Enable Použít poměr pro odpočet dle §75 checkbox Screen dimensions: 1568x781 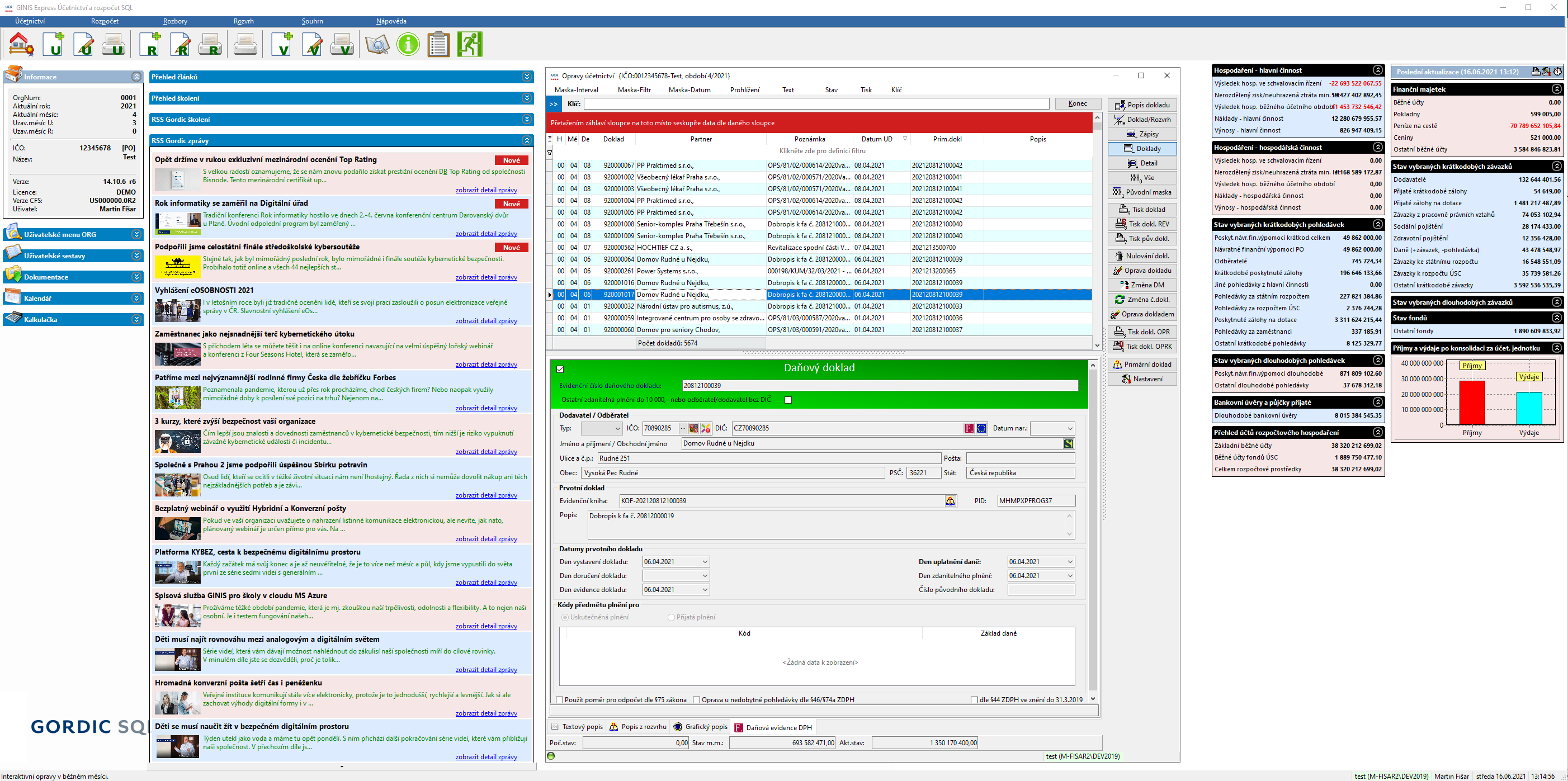coord(560,700)
